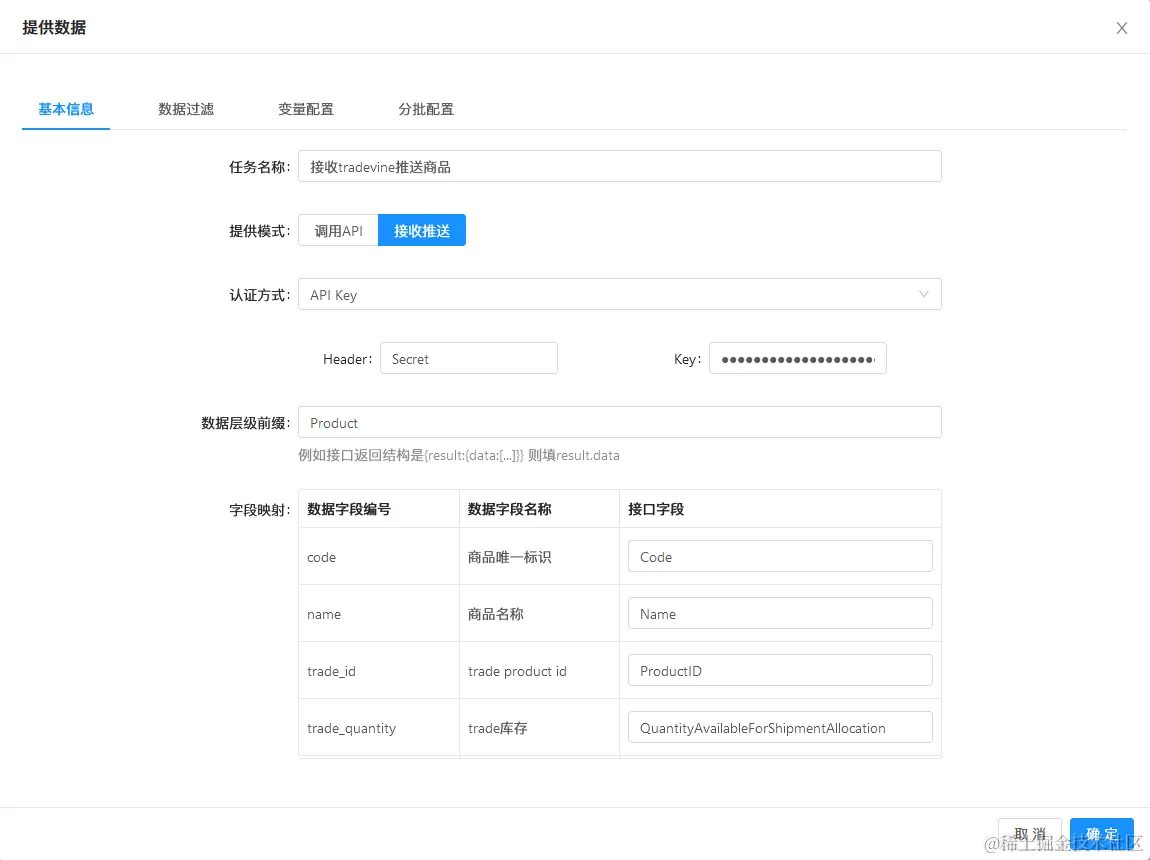Screen dimensions: 1150x860
Task: Select the 'trade_quantity' cell
Action: coord(379,727)
